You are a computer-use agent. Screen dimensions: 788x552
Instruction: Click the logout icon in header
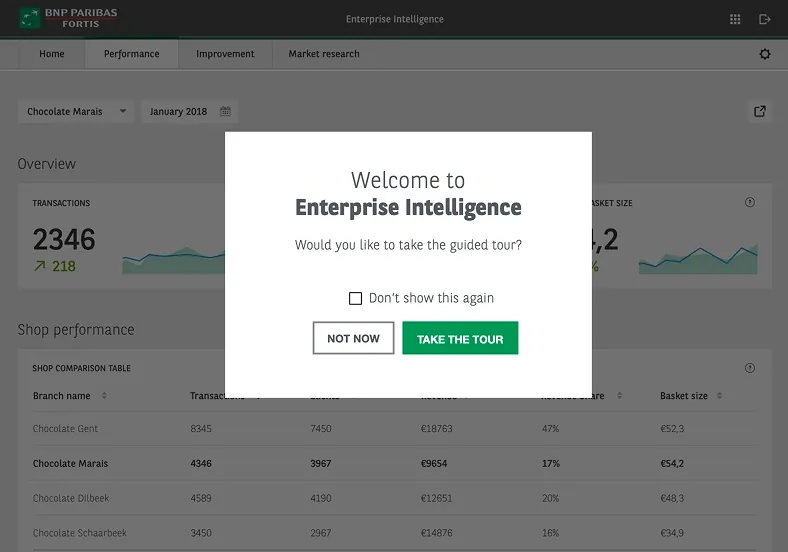point(764,19)
